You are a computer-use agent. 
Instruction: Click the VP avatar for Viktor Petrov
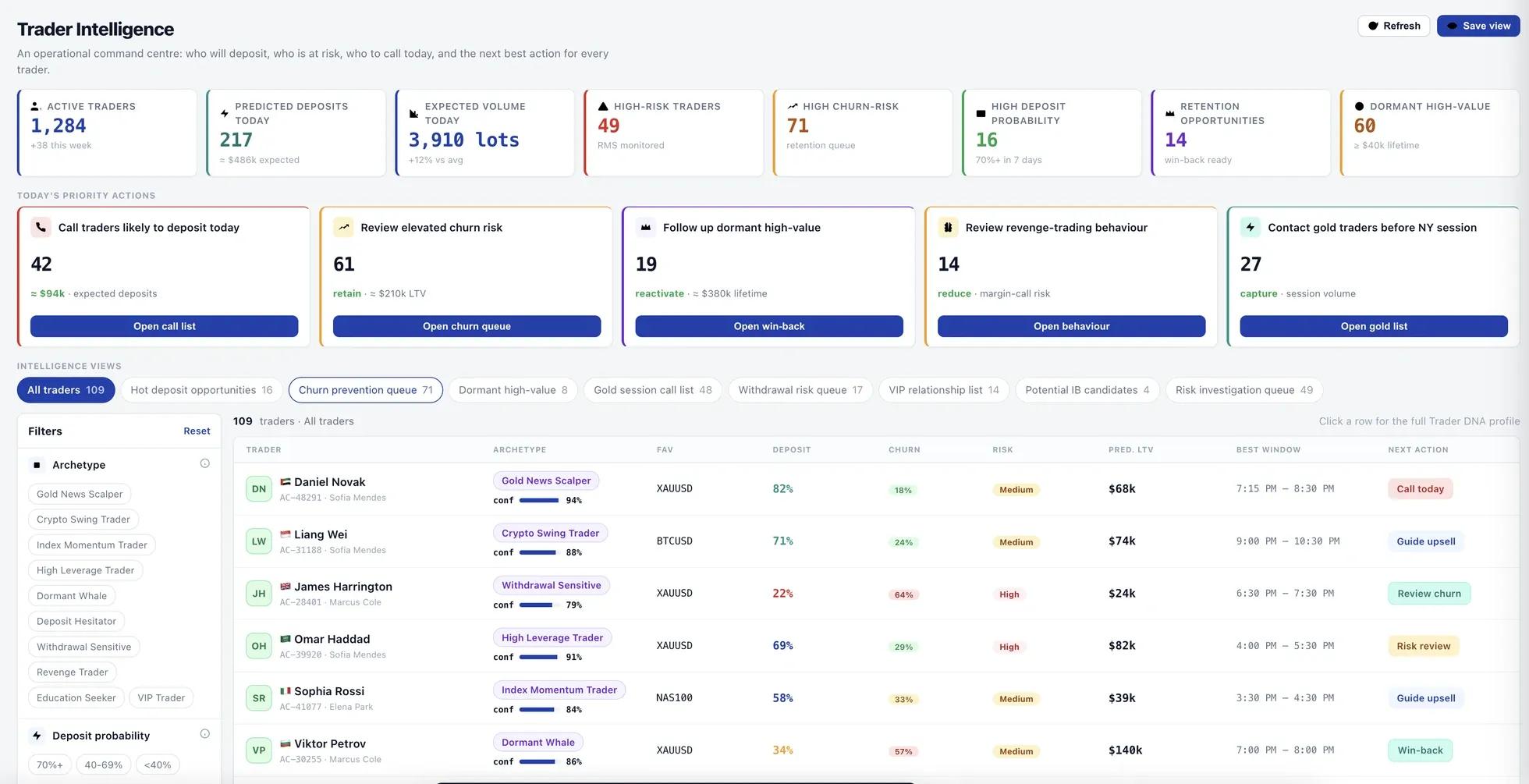click(259, 750)
